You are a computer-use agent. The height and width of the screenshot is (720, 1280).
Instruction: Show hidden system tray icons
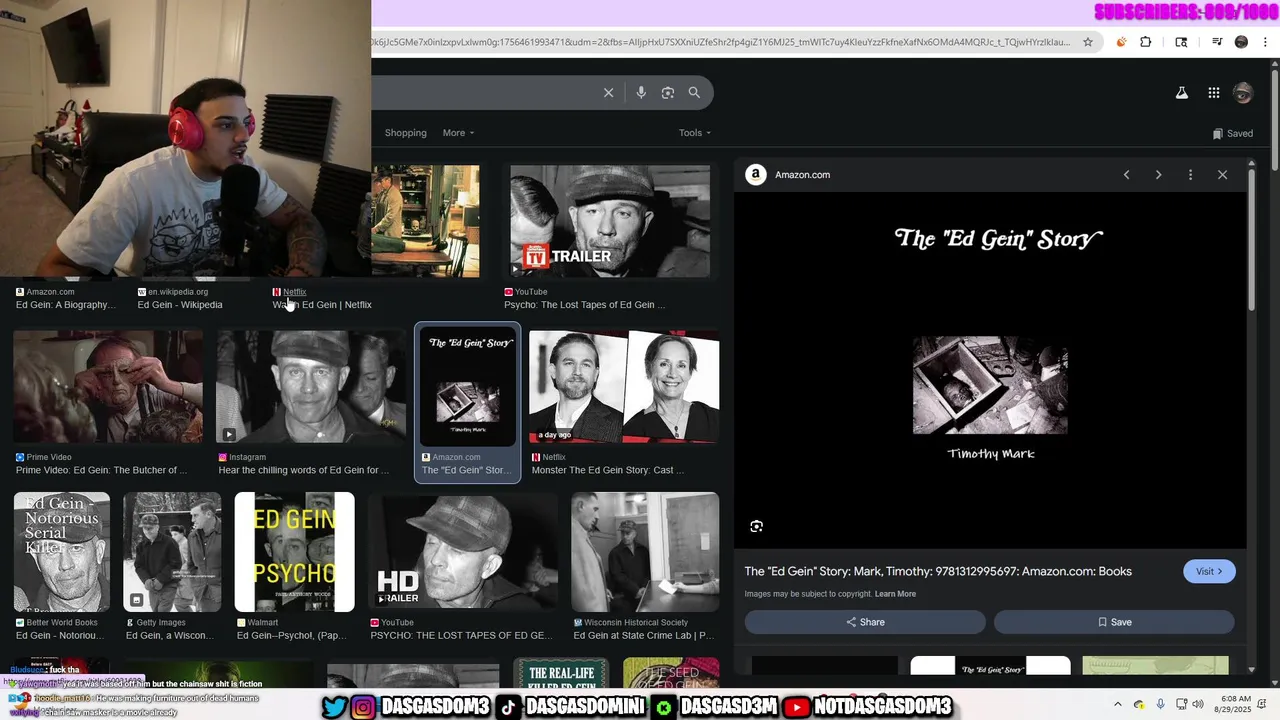(1118, 704)
